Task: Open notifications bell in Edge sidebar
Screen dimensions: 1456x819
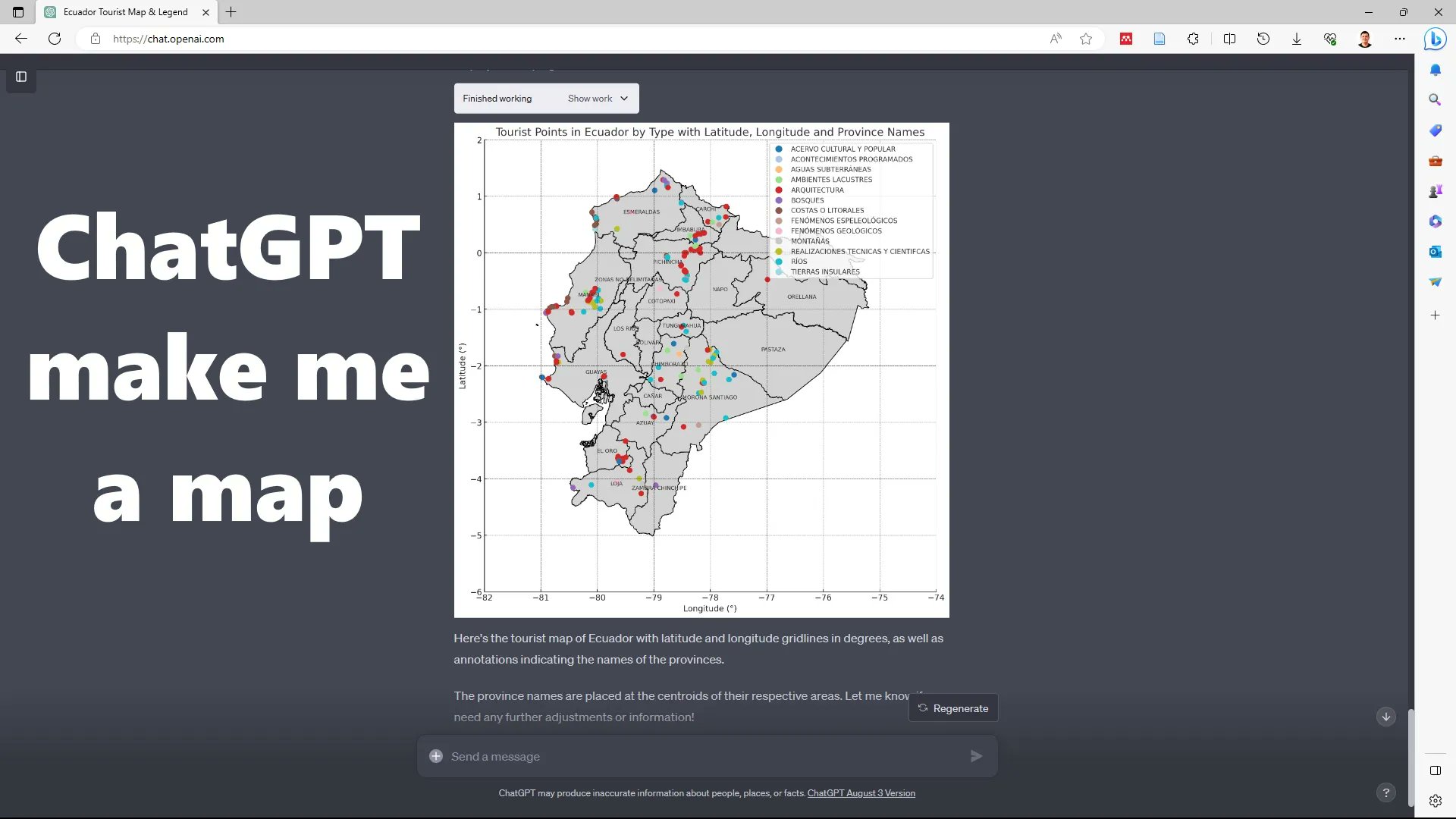Action: pyautogui.click(x=1436, y=70)
